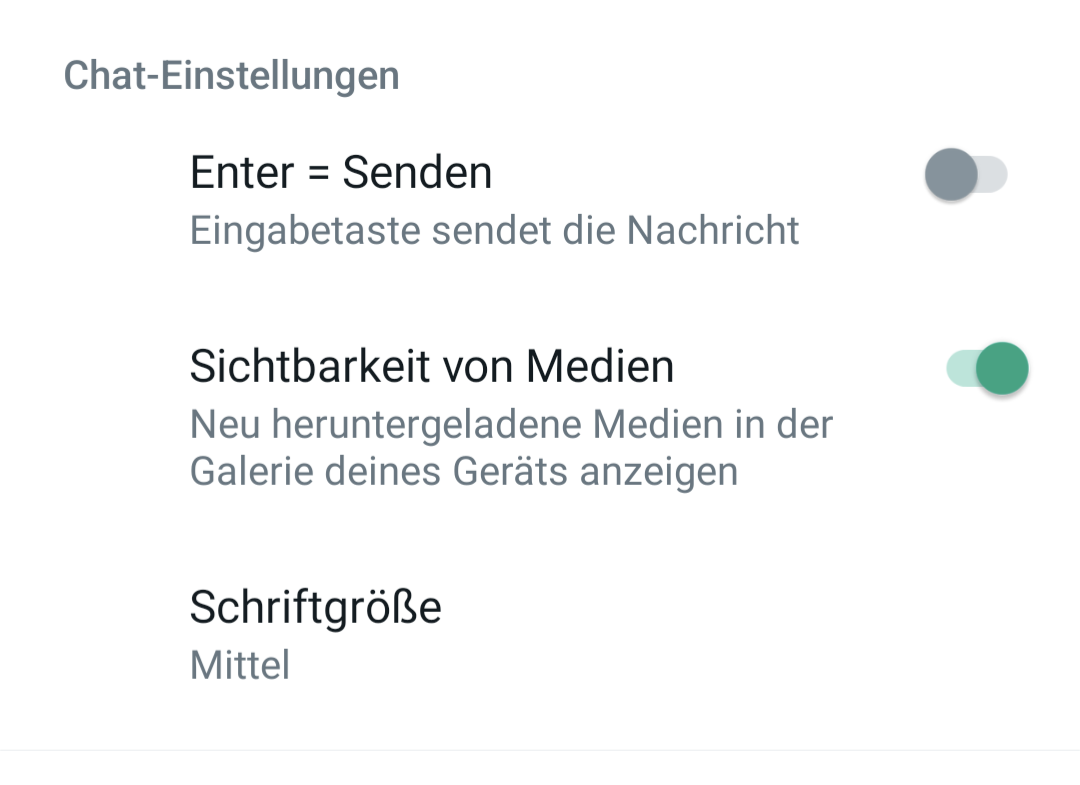Select the Sichtbarkeit von Medien title
The image size is (1080, 785).
(432, 366)
